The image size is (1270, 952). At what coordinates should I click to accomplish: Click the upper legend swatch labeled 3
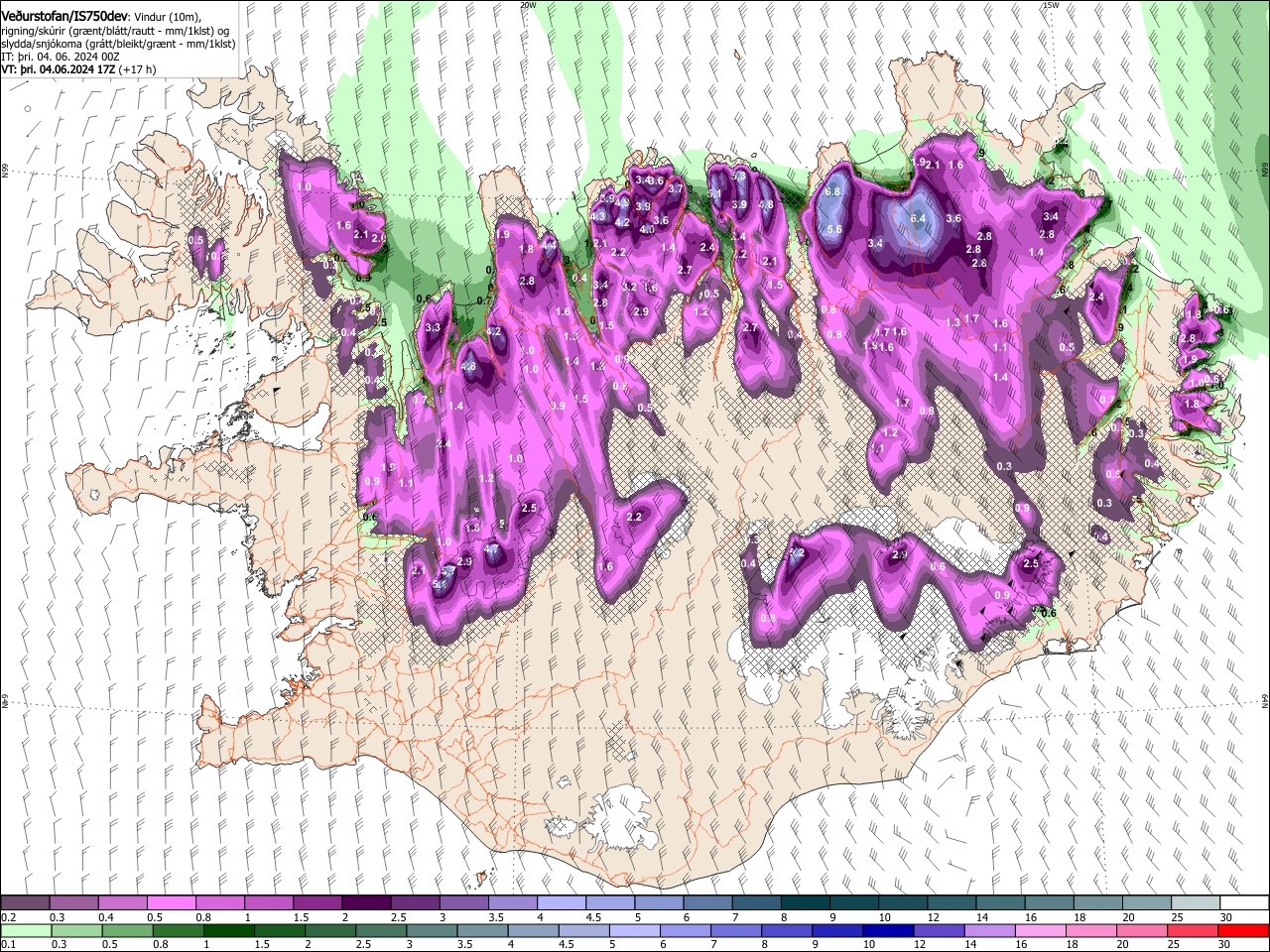pos(464,903)
